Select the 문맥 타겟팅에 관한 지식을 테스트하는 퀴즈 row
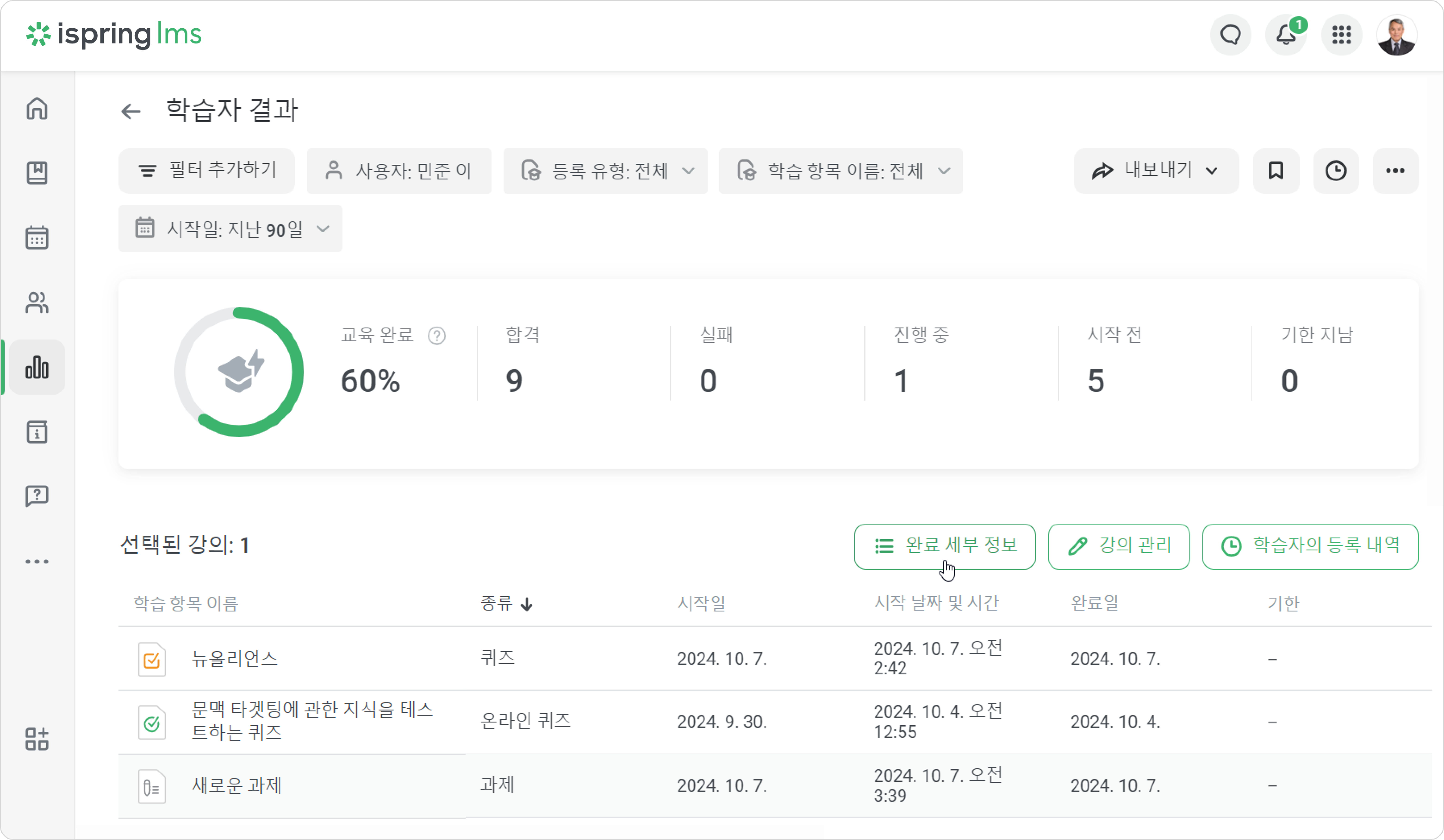 tap(313, 722)
